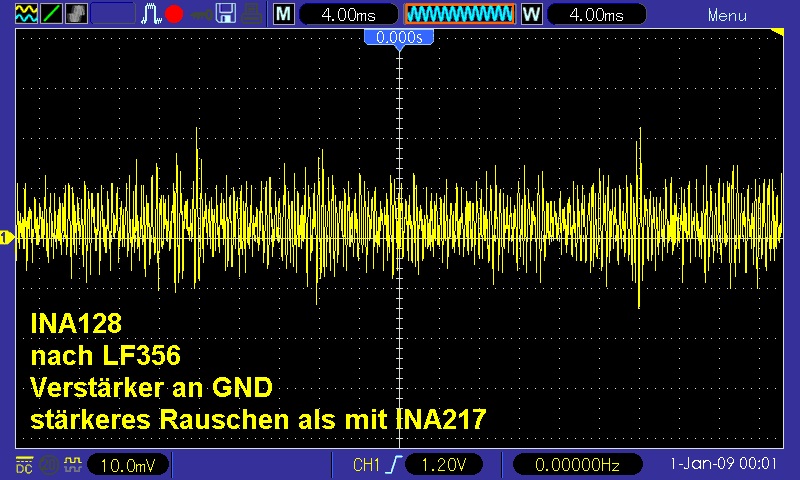Click the 1-Jan-09 00:01 date readout
The image size is (800, 480).
[x=723, y=464]
